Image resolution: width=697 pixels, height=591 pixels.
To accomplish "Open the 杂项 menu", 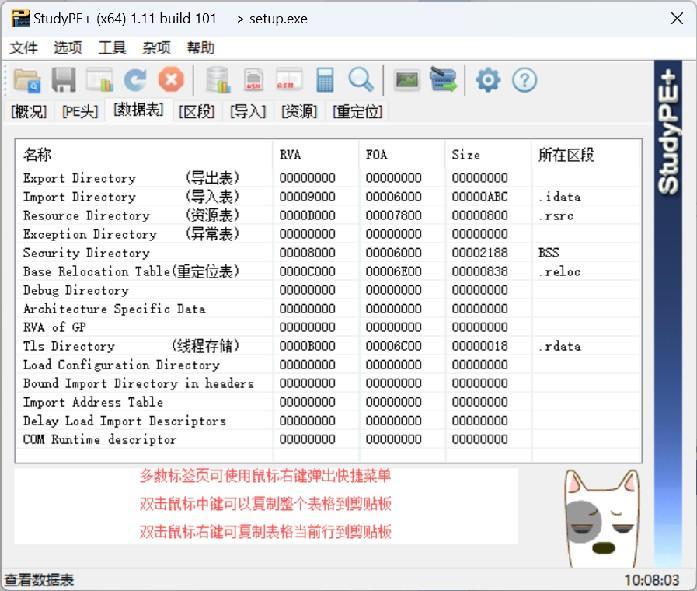I will [x=156, y=47].
